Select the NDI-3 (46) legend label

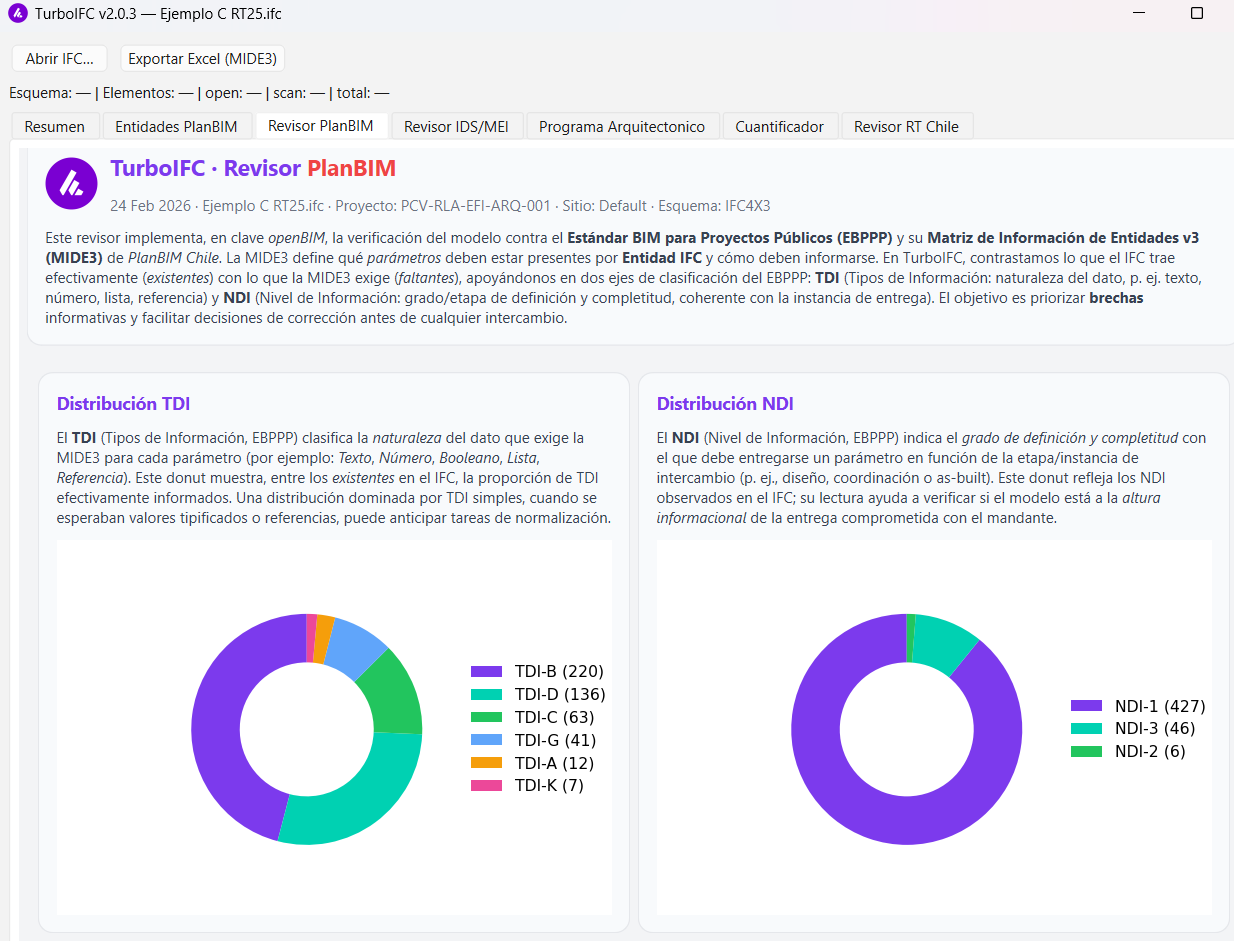tap(1155, 729)
